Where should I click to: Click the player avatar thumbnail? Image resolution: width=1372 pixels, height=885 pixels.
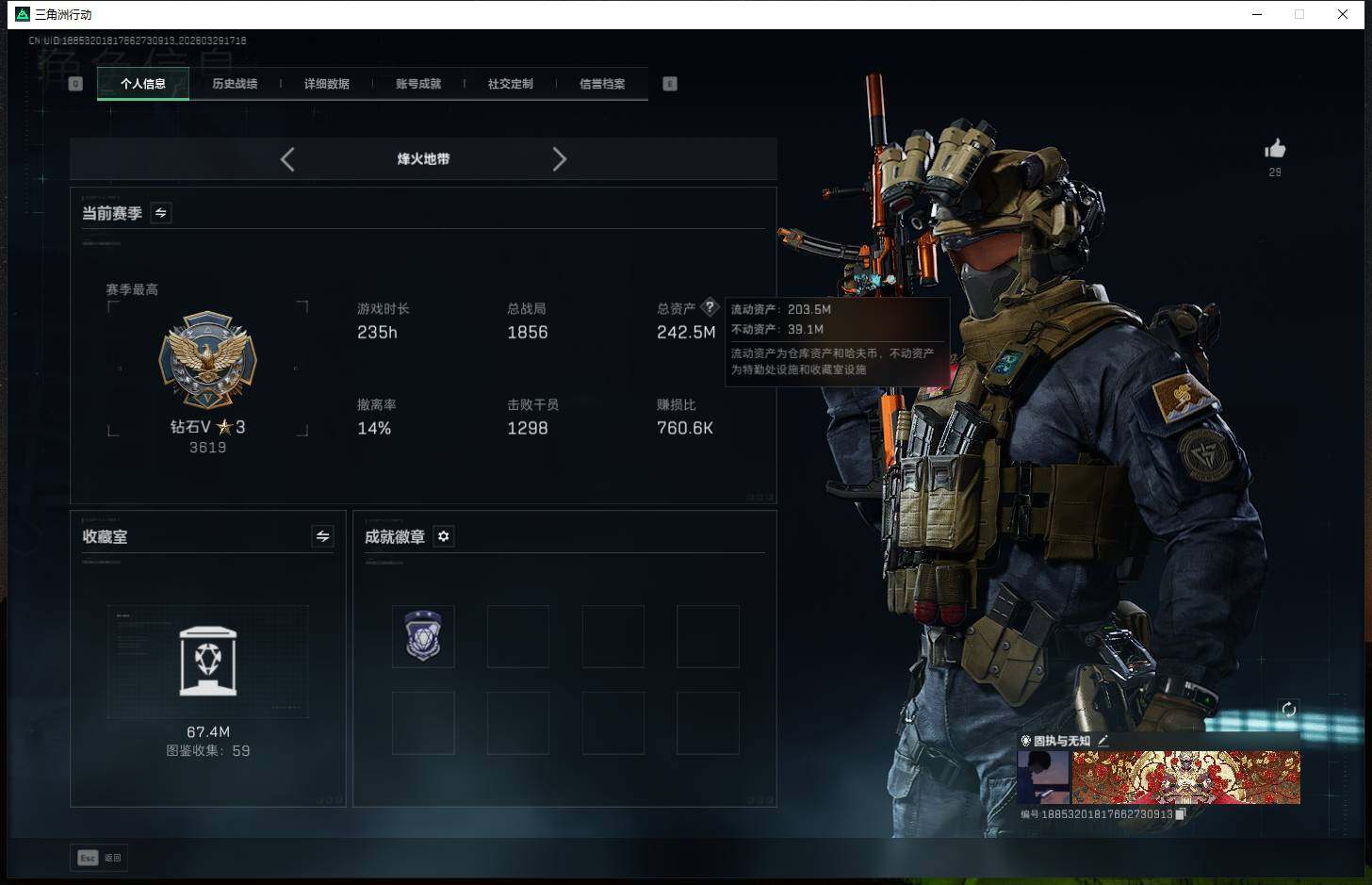click(1043, 778)
